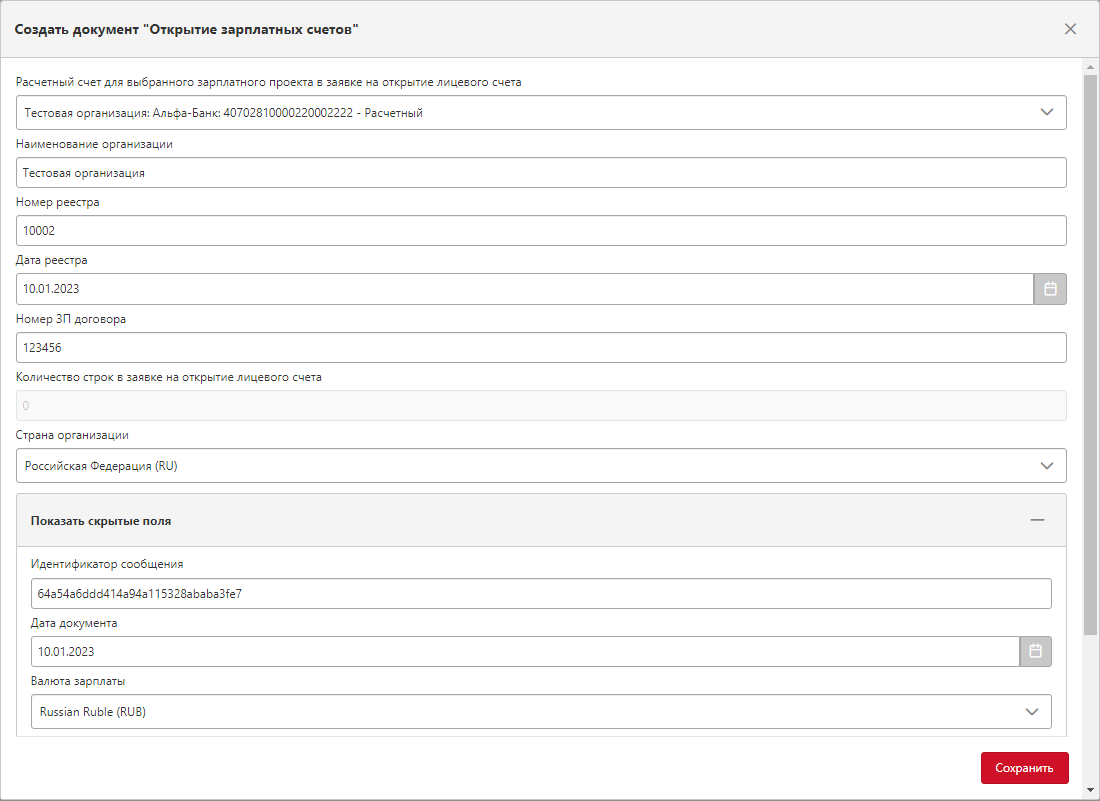Screen dimensions: 1100x801
Task: Click the scrollbar up arrow
Action: (1090, 67)
